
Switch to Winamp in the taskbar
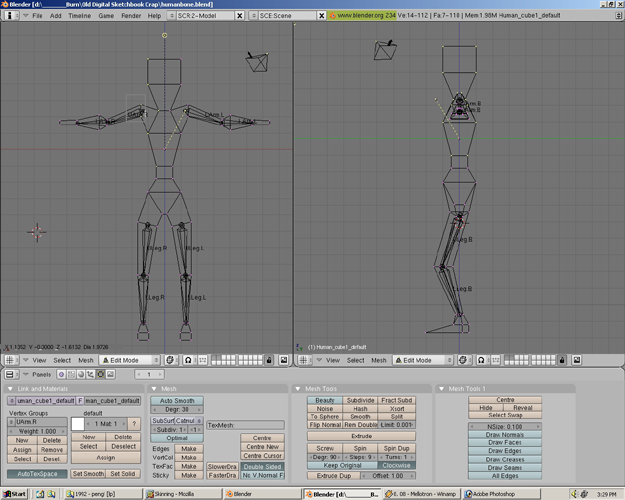[421, 494]
